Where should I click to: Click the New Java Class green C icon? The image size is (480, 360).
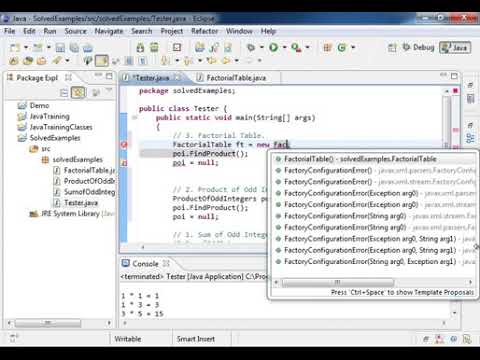point(342,47)
